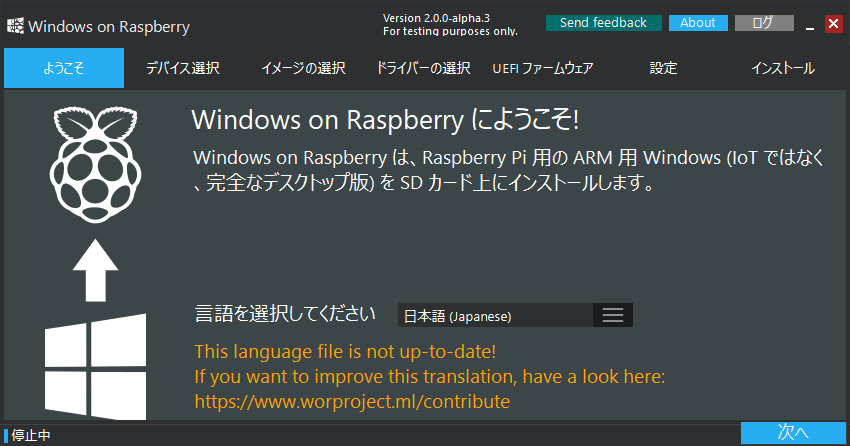Image resolution: width=850 pixels, height=446 pixels.
Task: Go to the イメージの選択 tab
Action: pyautogui.click(x=304, y=68)
